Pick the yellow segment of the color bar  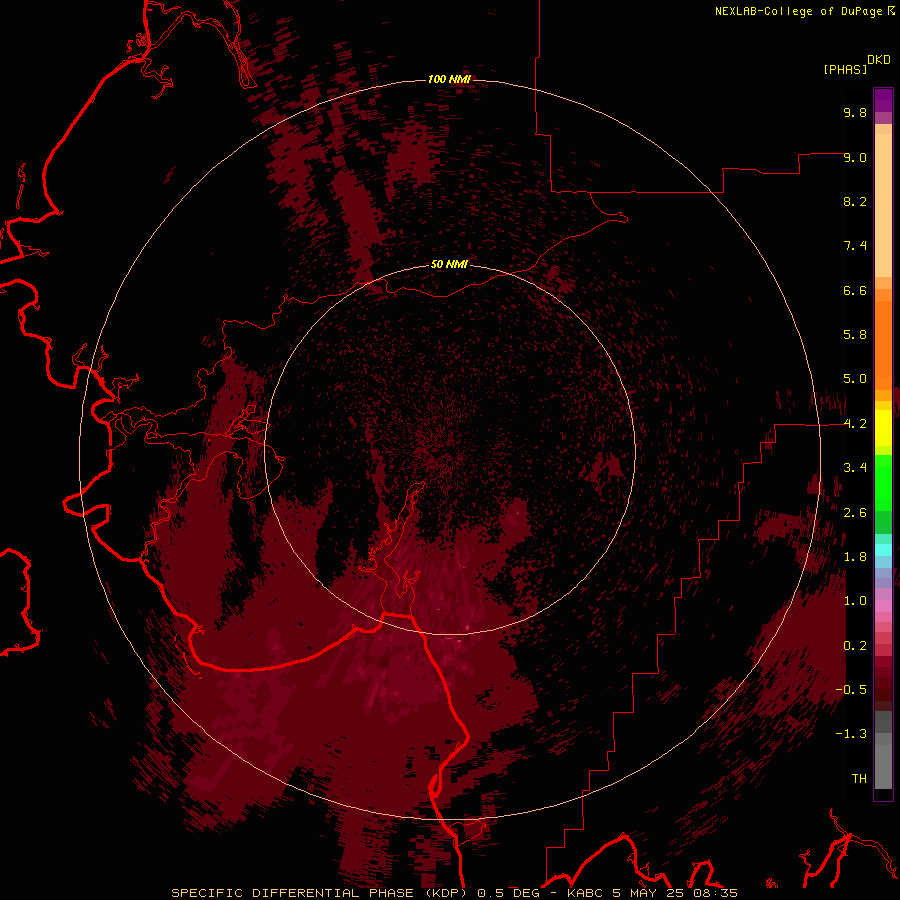[x=883, y=428]
